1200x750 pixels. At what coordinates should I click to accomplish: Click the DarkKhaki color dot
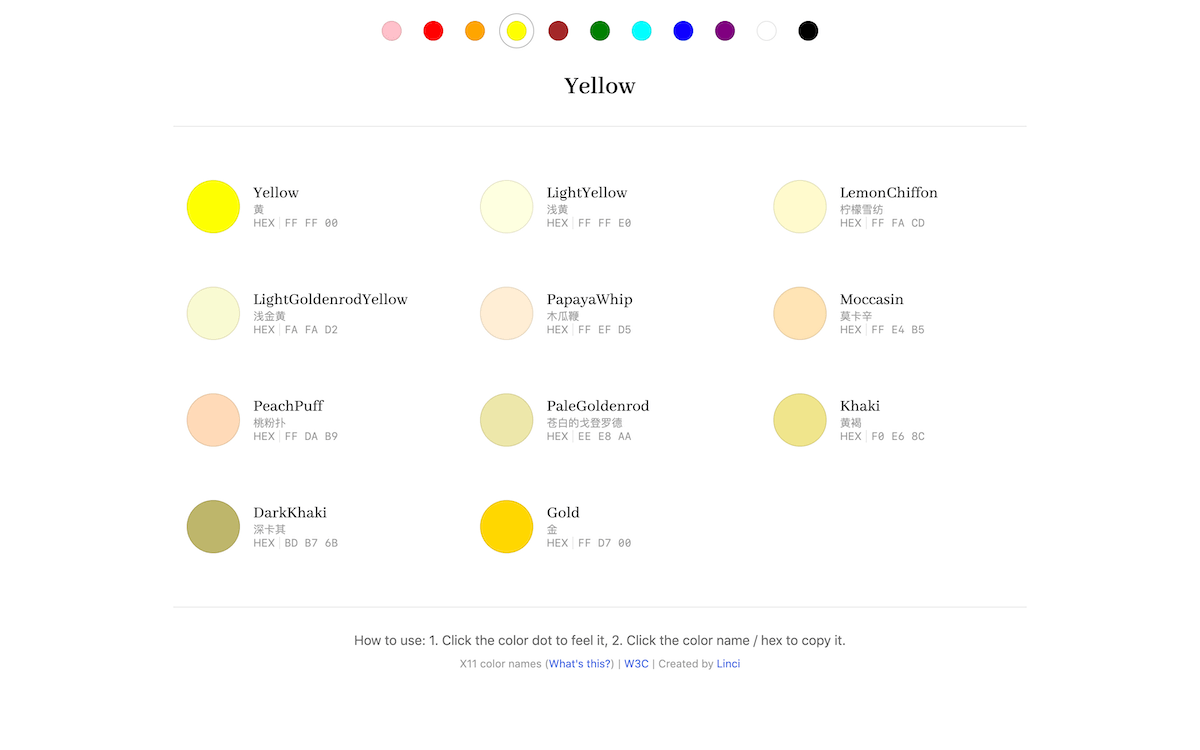tap(213, 526)
